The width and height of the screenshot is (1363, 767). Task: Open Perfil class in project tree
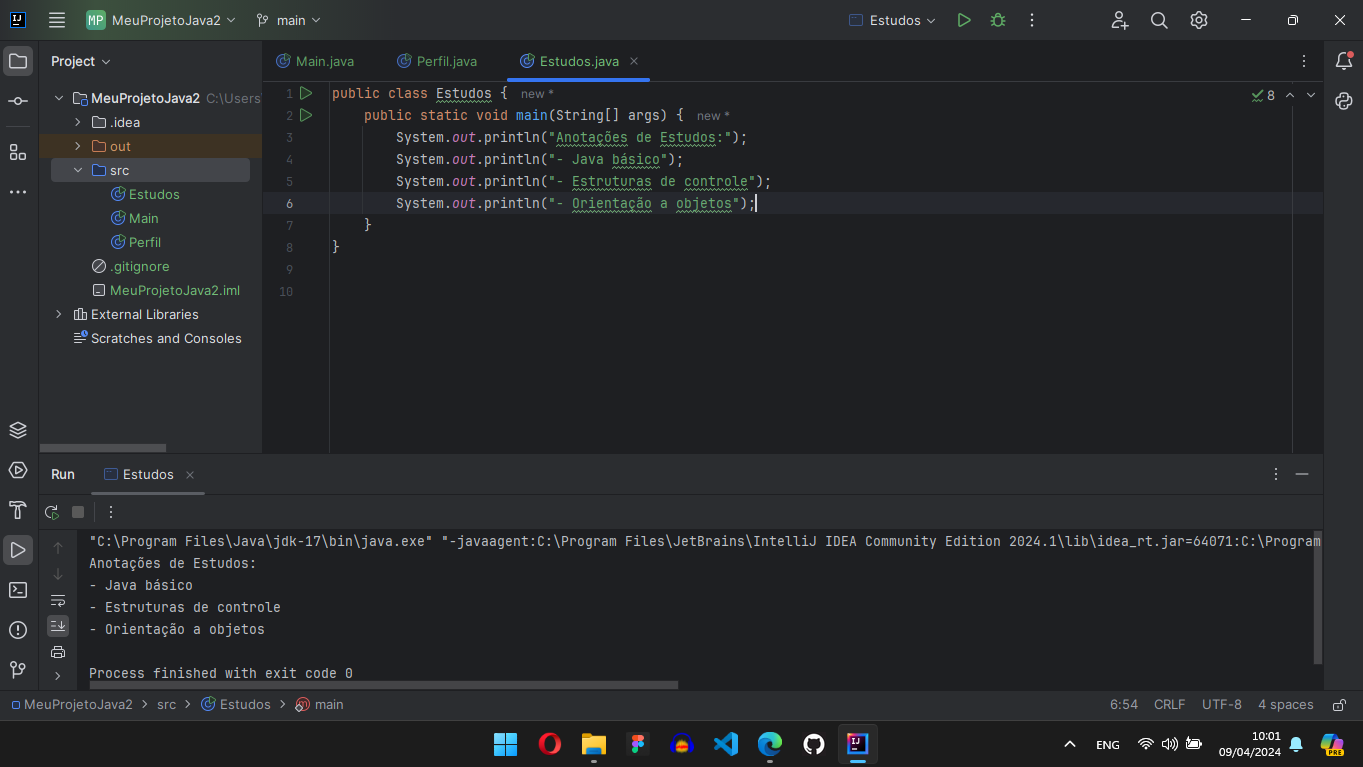tap(136, 242)
